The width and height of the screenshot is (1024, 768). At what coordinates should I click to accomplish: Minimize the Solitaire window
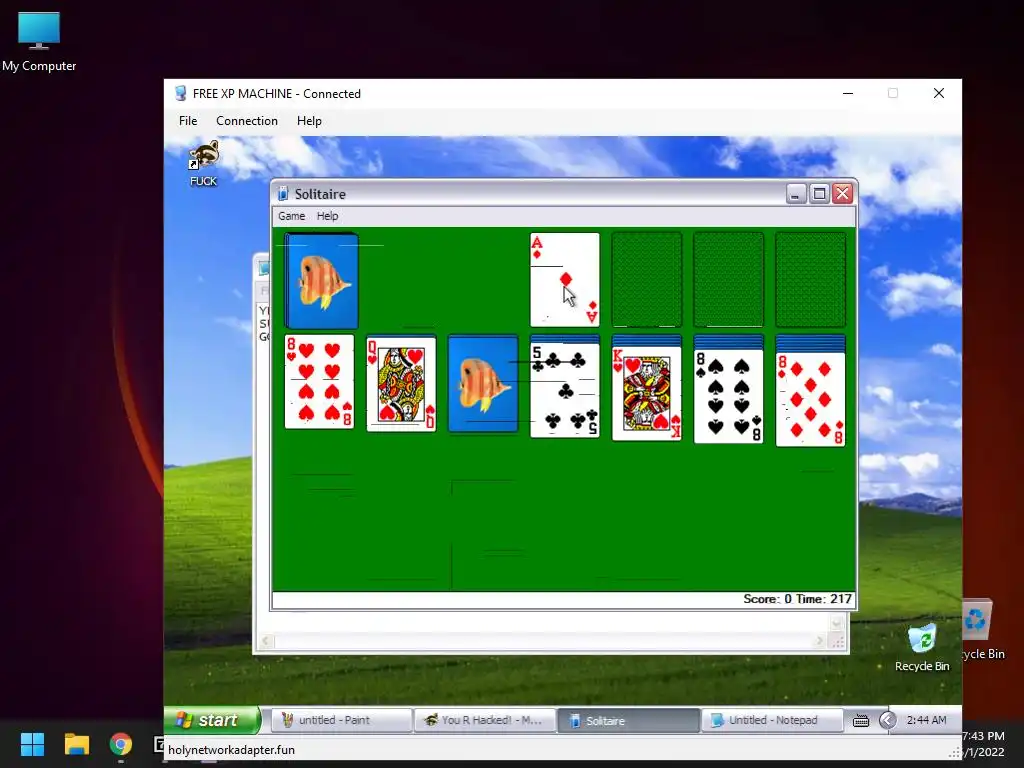point(795,194)
